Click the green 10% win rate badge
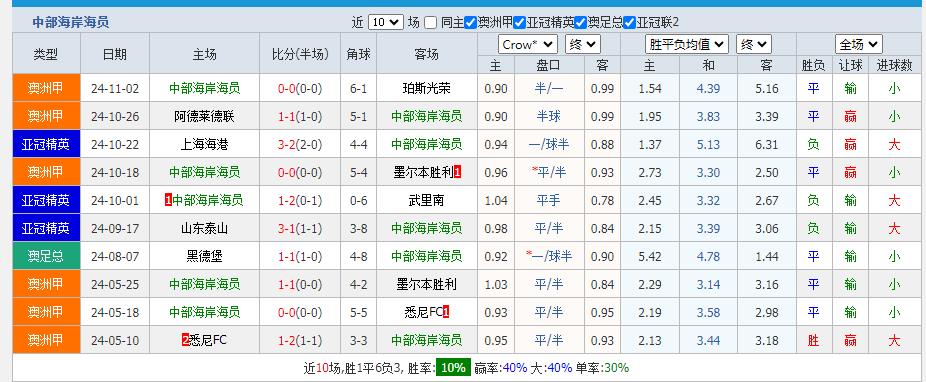Image resolution: width=926 pixels, height=382 pixels. pos(454,368)
